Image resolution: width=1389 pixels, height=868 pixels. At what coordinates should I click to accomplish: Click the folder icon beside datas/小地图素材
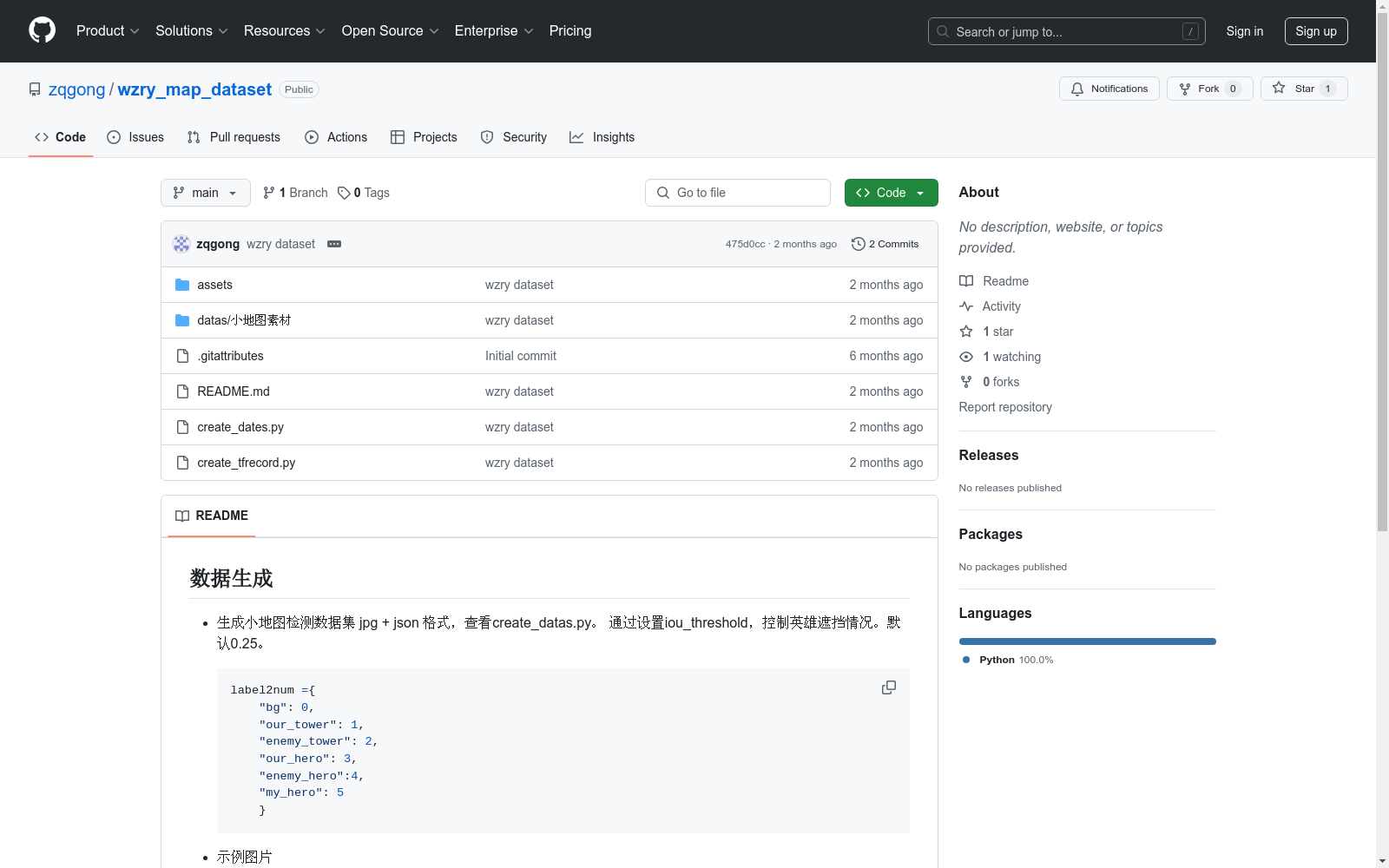pos(182,320)
